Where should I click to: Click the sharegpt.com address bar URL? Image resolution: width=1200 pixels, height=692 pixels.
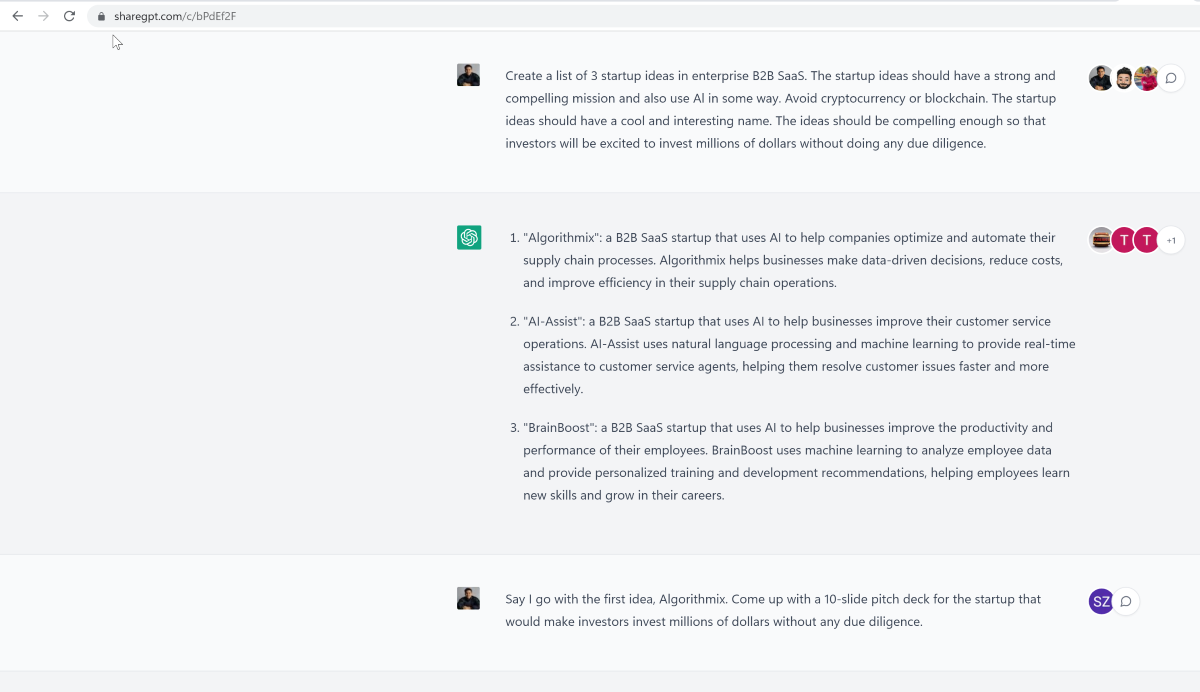click(x=175, y=17)
